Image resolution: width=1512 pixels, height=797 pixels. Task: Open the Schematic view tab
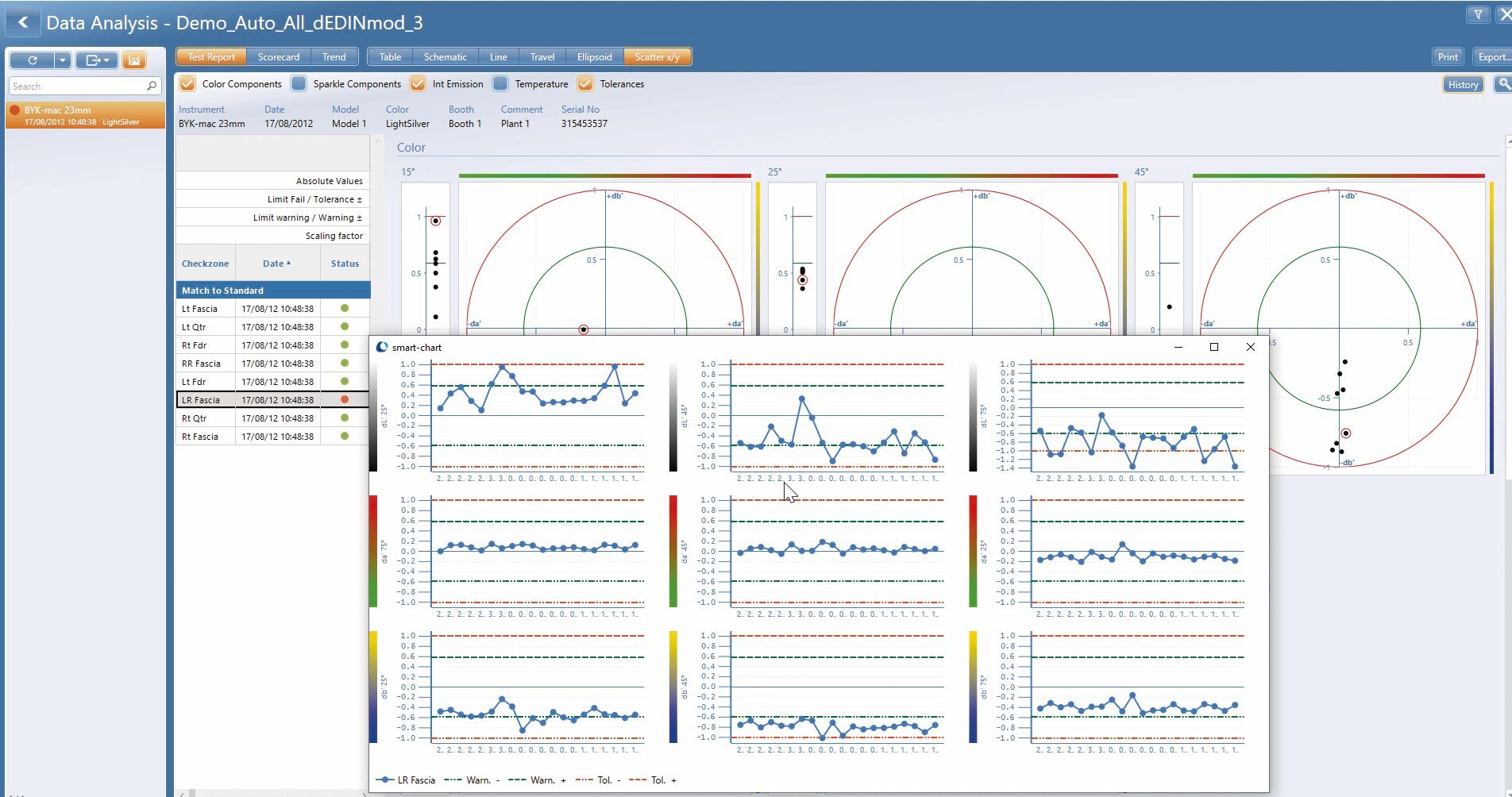pos(445,57)
